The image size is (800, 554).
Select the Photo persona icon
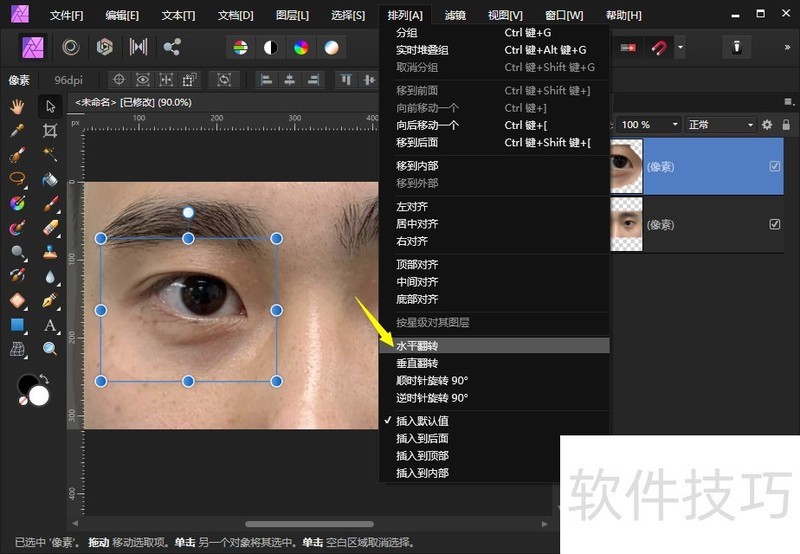pos(33,47)
